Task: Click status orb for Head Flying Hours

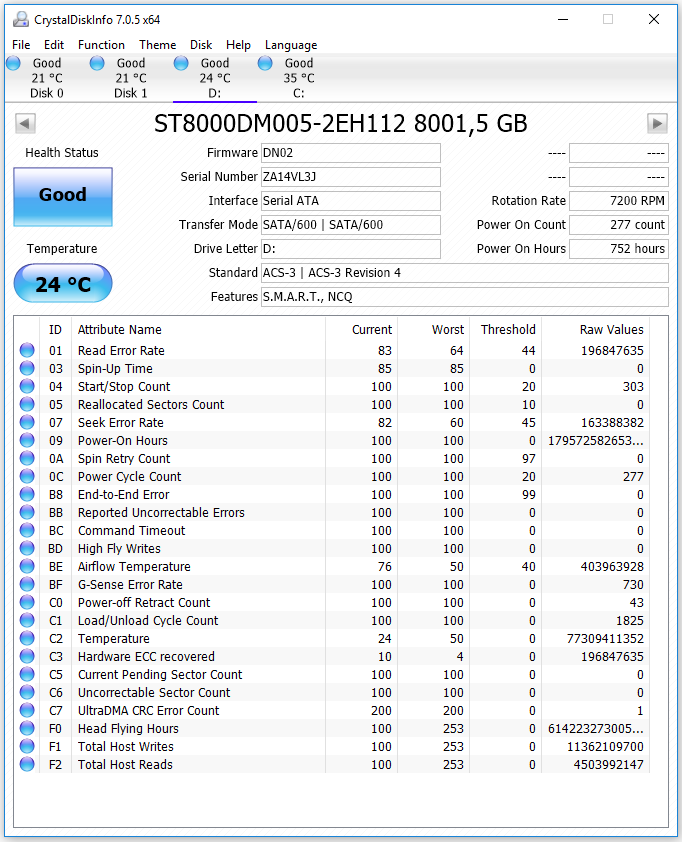Action: coord(27,728)
